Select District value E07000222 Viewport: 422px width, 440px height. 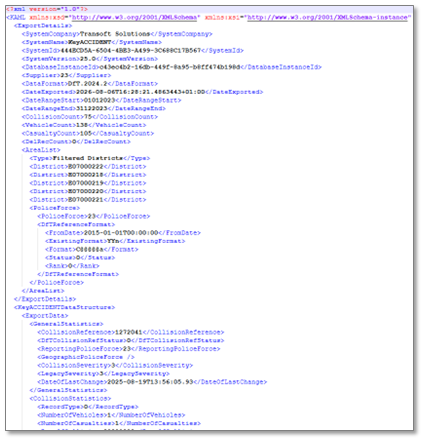(86, 167)
